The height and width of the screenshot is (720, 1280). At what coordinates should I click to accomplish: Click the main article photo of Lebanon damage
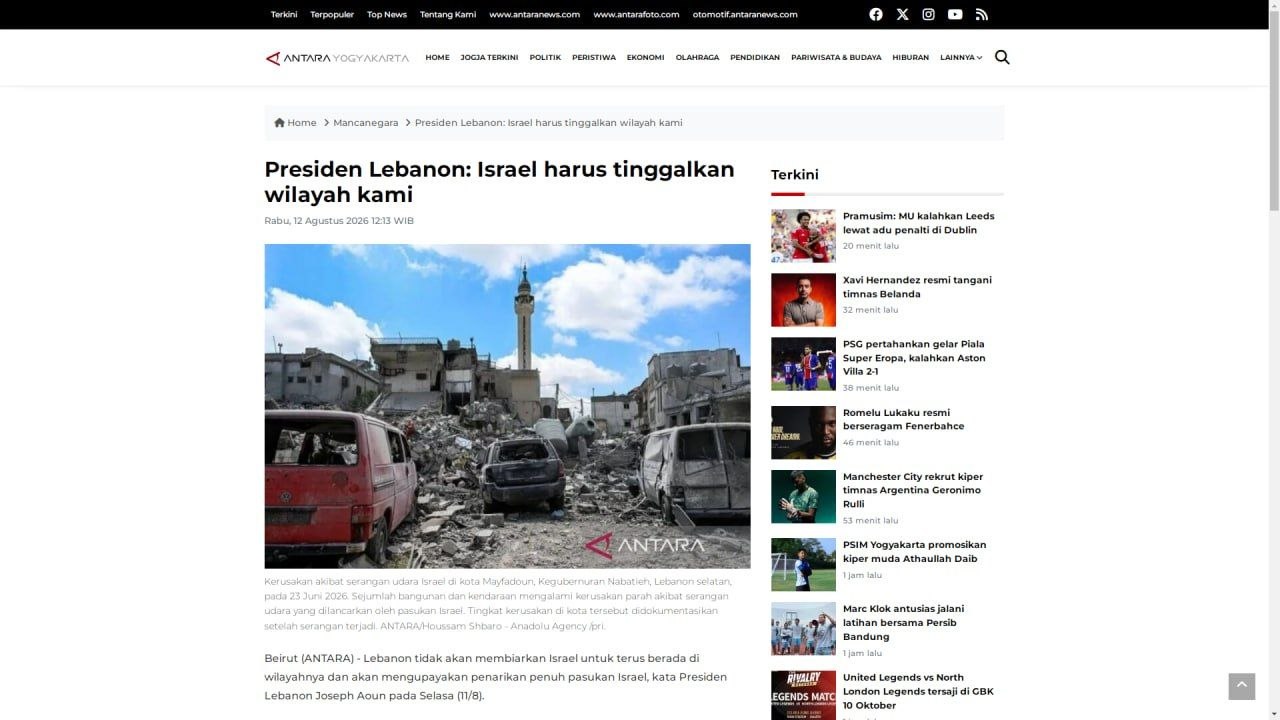coord(507,406)
